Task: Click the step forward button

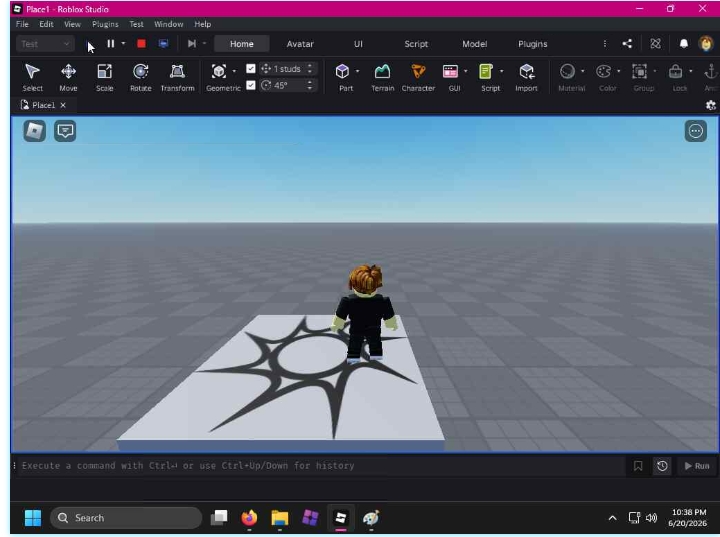Action: (x=192, y=44)
